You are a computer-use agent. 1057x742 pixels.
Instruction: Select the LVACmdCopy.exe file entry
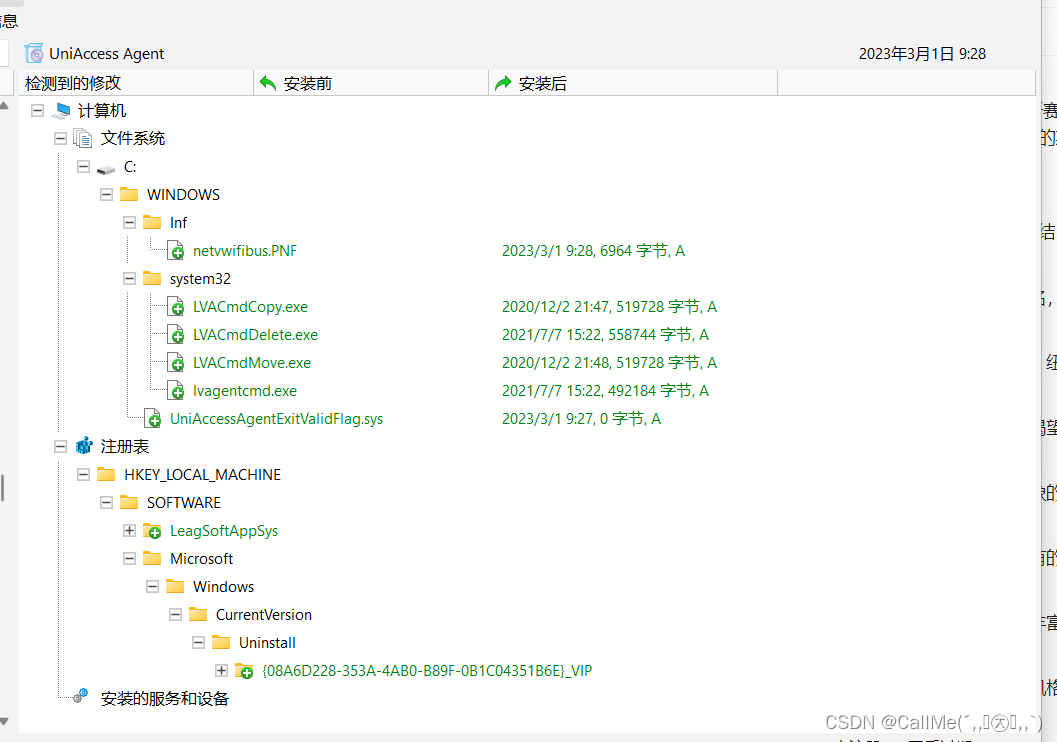(x=250, y=307)
